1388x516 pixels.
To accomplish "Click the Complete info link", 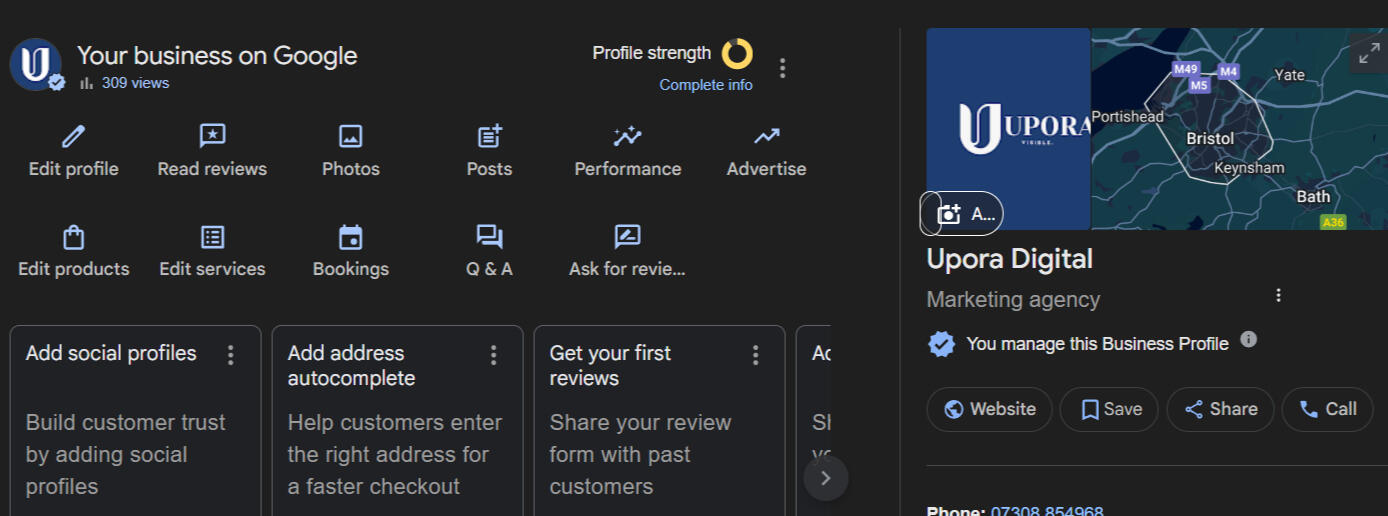I will click(x=706, y=85).
